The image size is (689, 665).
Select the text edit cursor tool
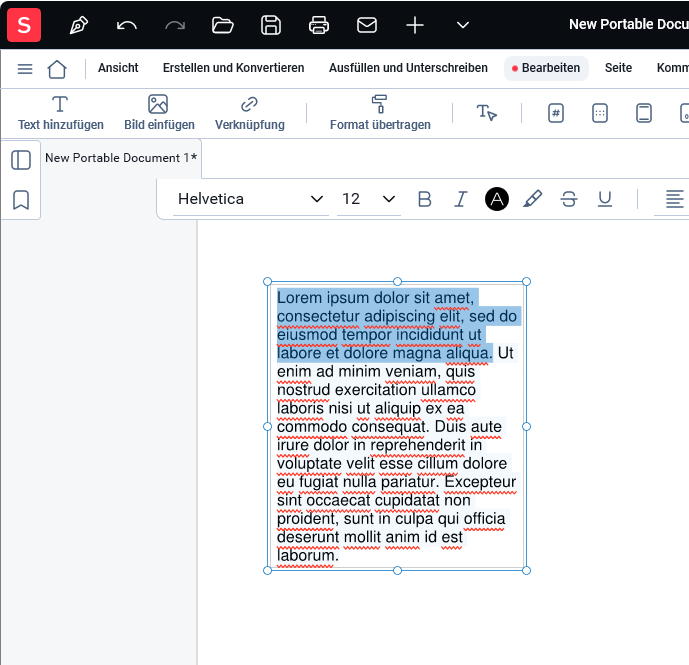pyautogui.click(x=487, y=113)
